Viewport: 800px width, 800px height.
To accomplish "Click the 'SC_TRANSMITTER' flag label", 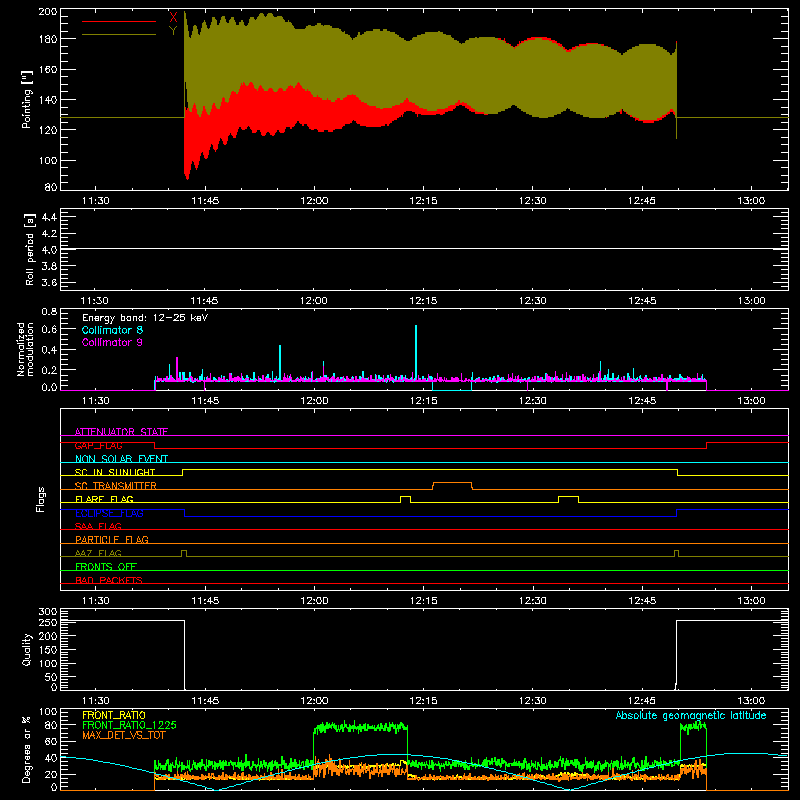I will [x=116, y=485].
